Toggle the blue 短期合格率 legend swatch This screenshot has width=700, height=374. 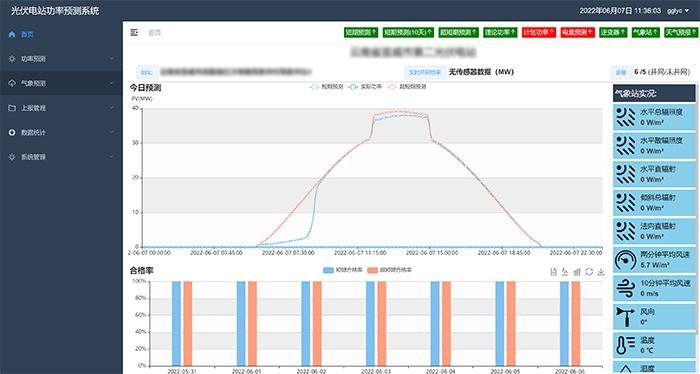(x=328, y=270)
